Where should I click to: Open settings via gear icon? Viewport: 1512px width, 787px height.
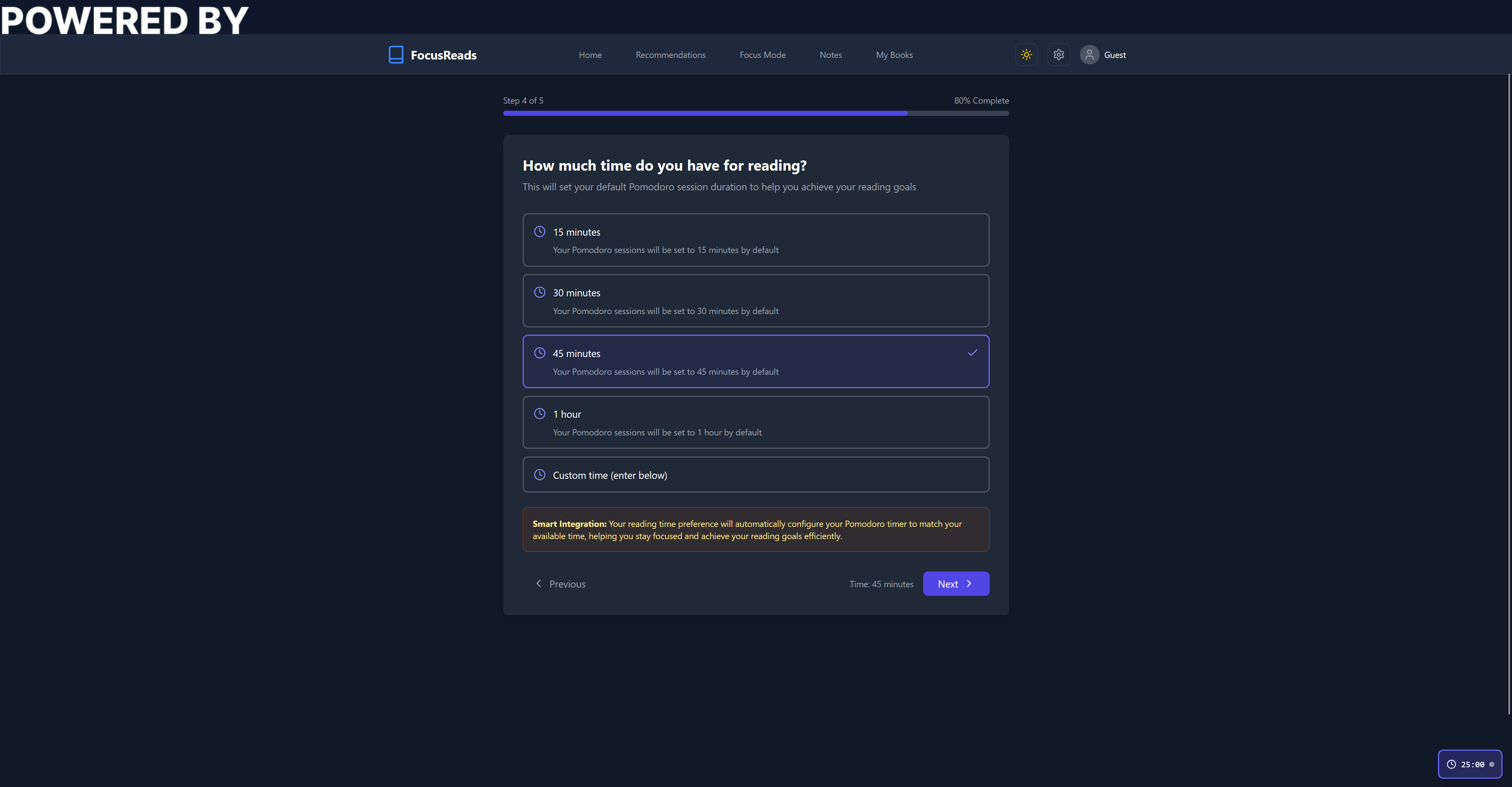tap(1058, 55)
